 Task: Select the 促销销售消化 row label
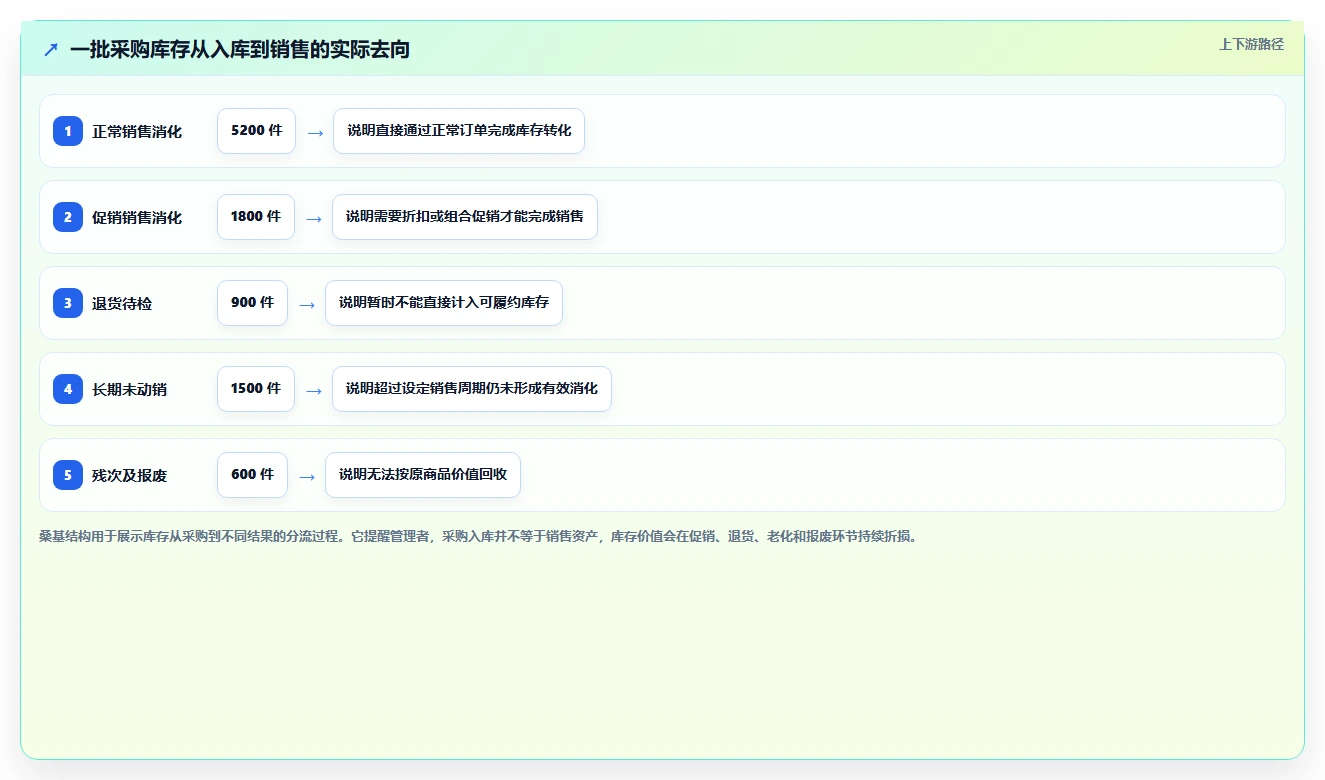137,217
